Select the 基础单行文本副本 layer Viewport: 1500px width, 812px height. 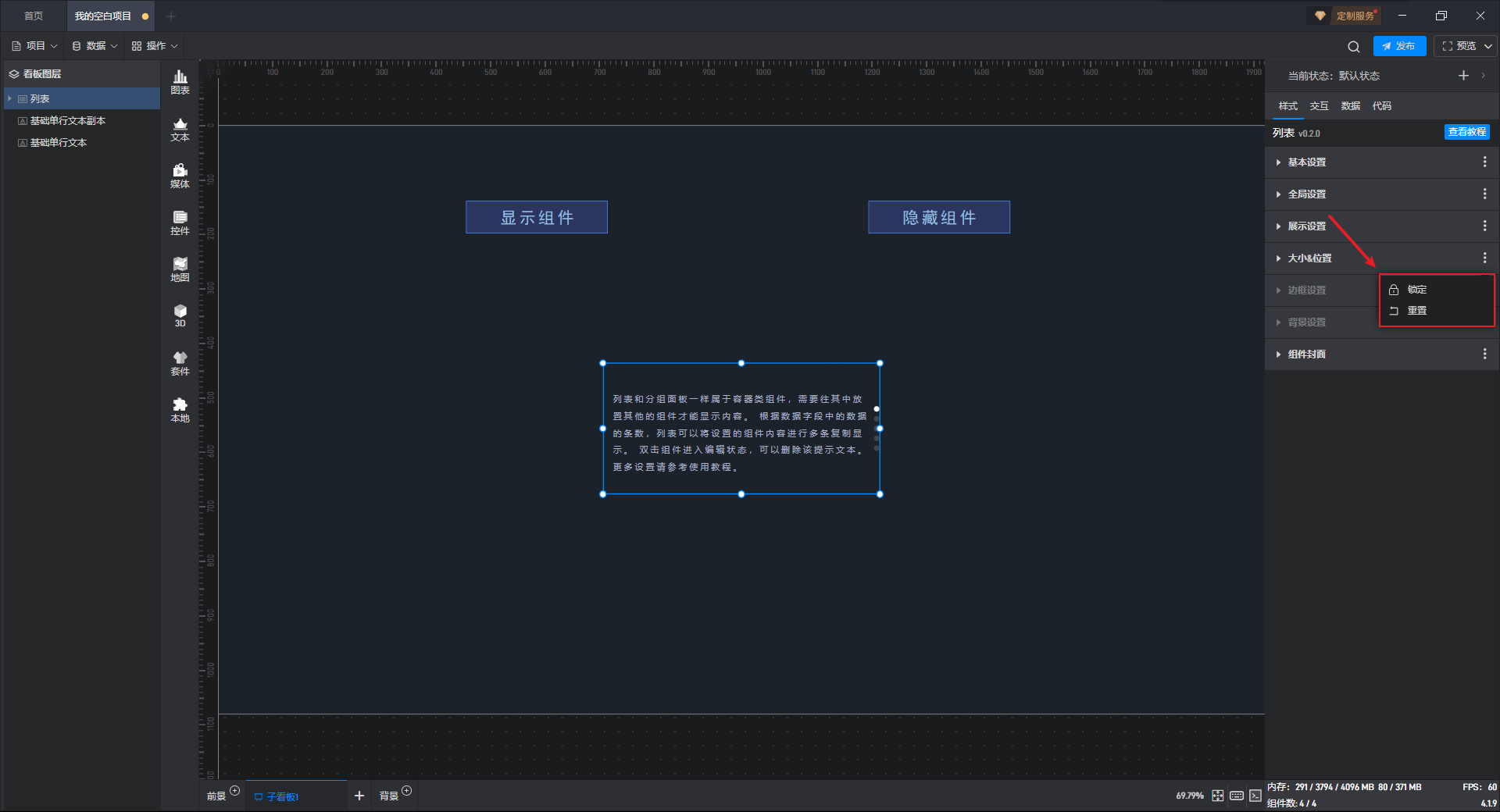click(x=82, y=120)
